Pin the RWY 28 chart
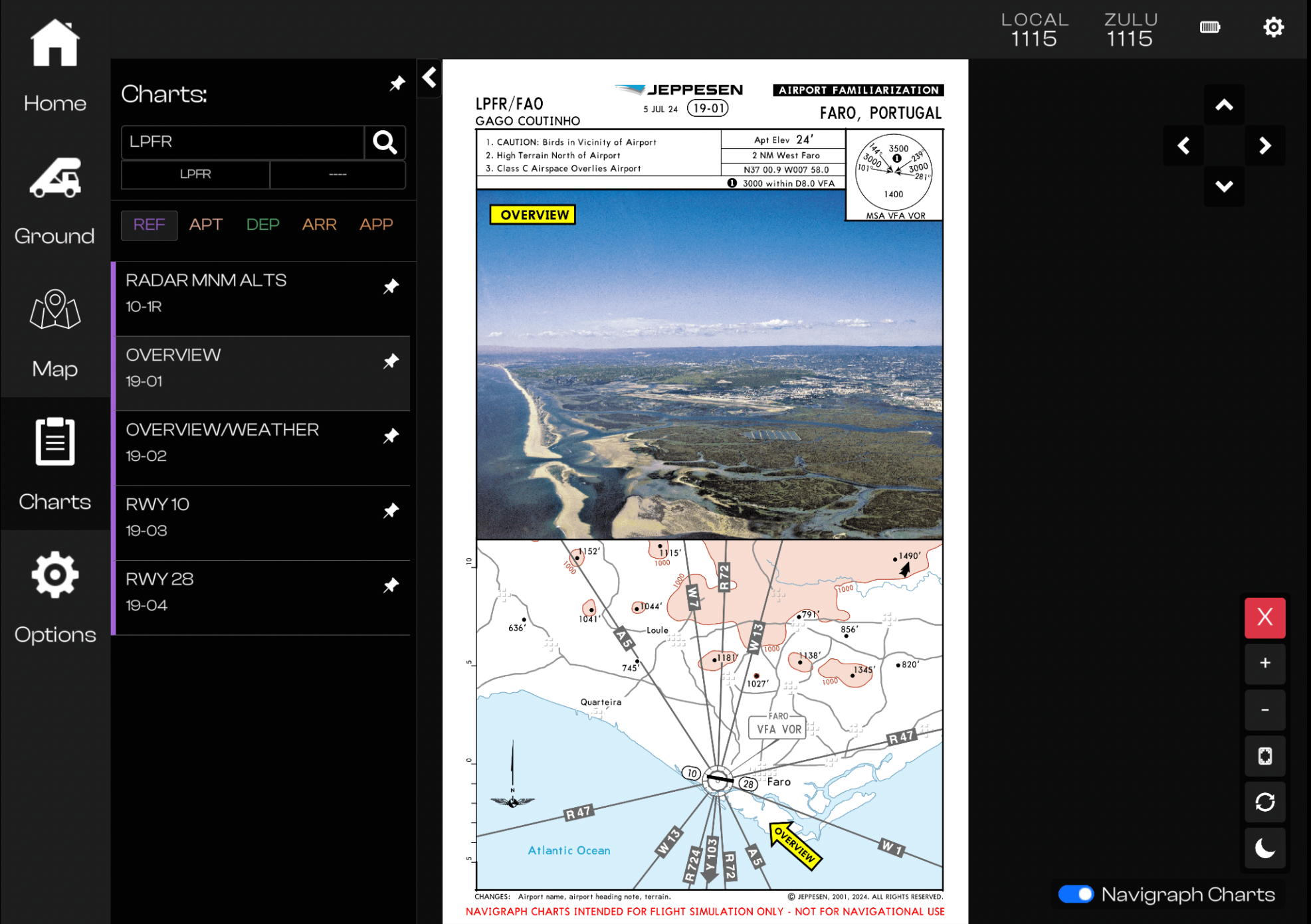The width and height of the screenshot is (1311, 924). point(391,585)
